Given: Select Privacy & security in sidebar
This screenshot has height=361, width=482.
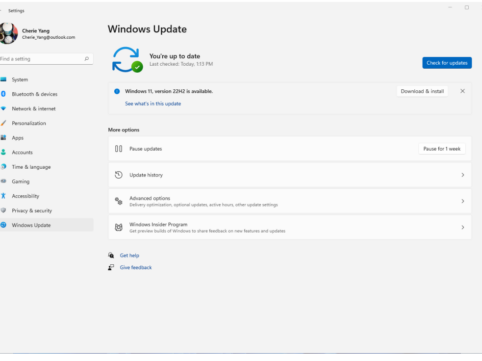Looking at the screenshot, I should coord(46,210).
